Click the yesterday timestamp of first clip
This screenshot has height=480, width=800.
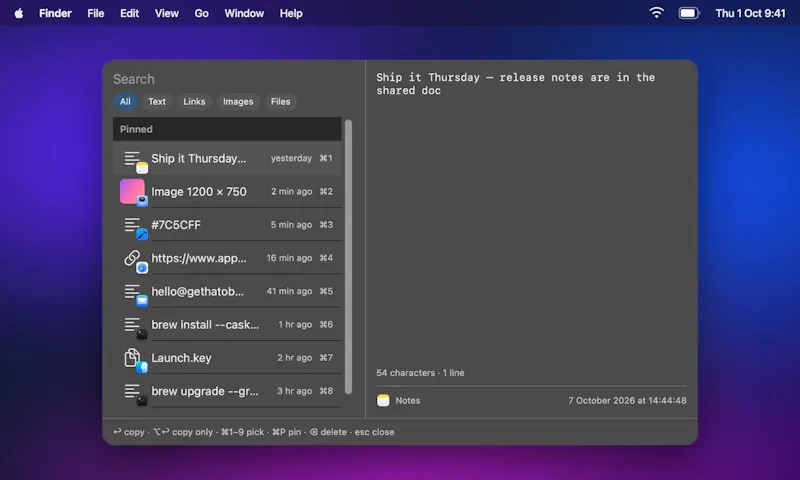[x=291, y=159]
